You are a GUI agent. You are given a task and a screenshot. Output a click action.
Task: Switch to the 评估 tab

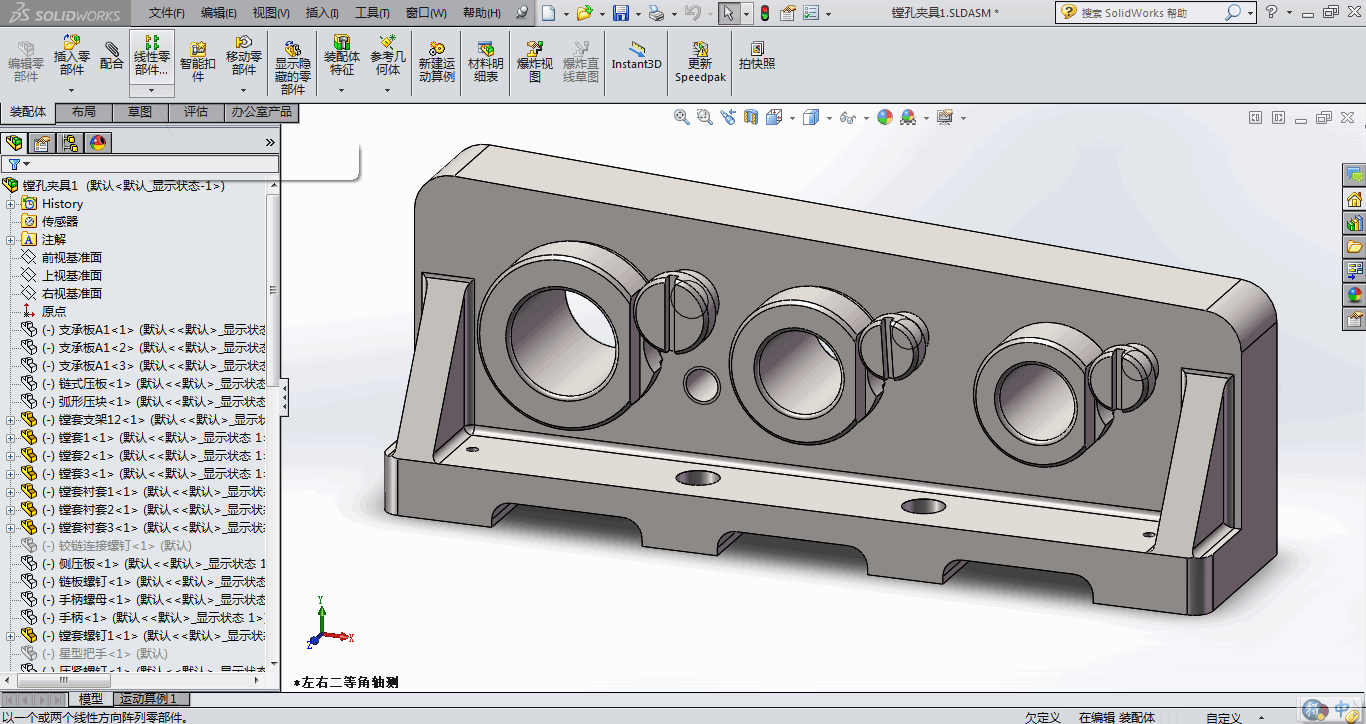pos(196,112)
